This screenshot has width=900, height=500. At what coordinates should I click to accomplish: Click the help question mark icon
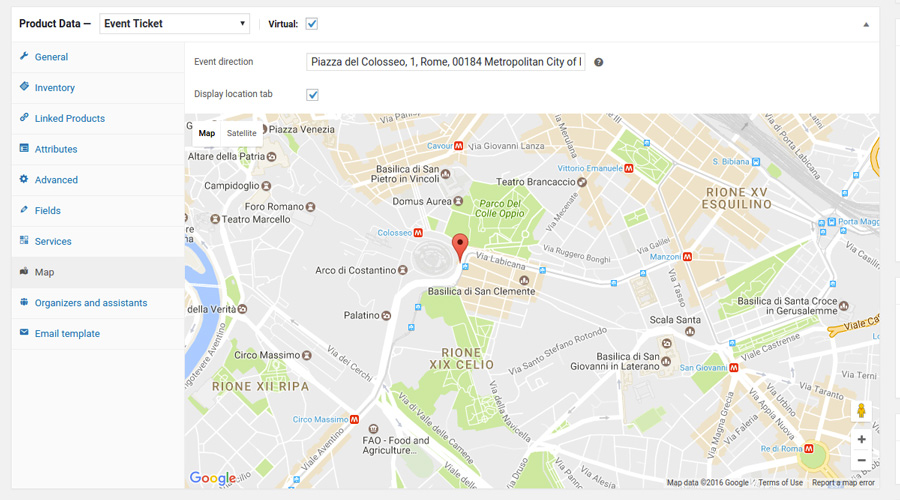pyautogui.click(x=599, y=62)
